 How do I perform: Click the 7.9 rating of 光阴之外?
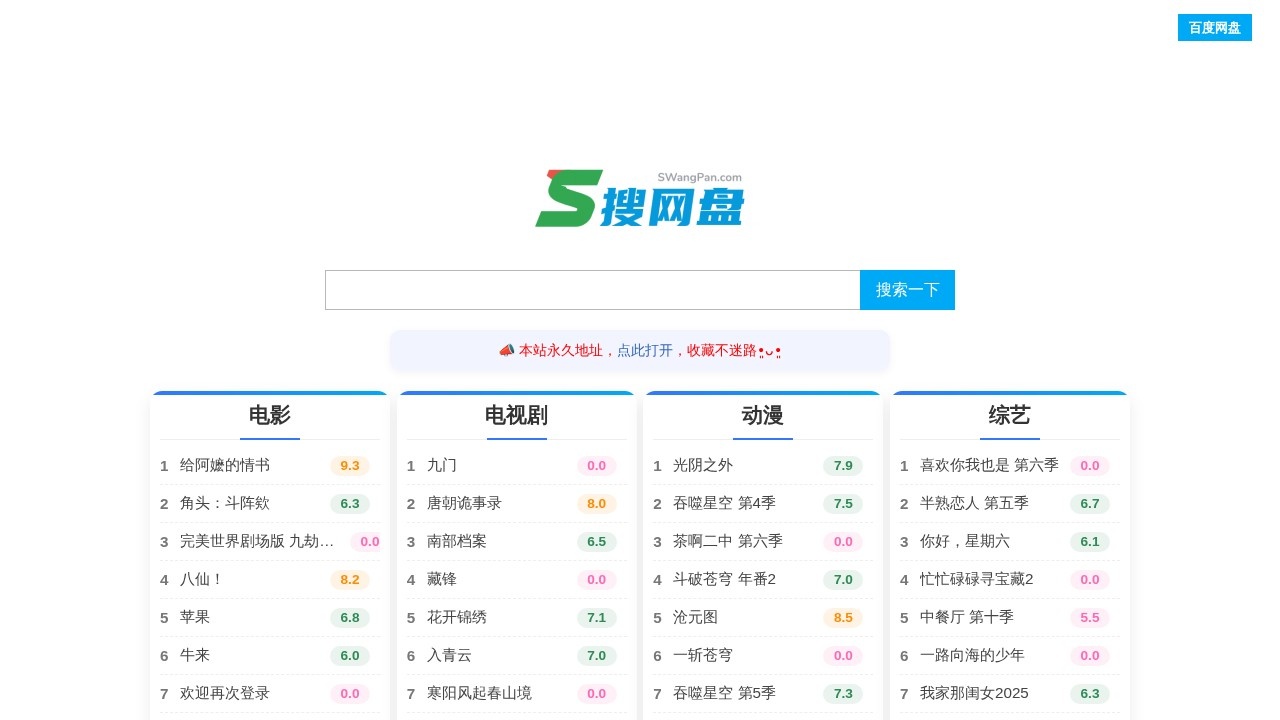click(843, 465)
